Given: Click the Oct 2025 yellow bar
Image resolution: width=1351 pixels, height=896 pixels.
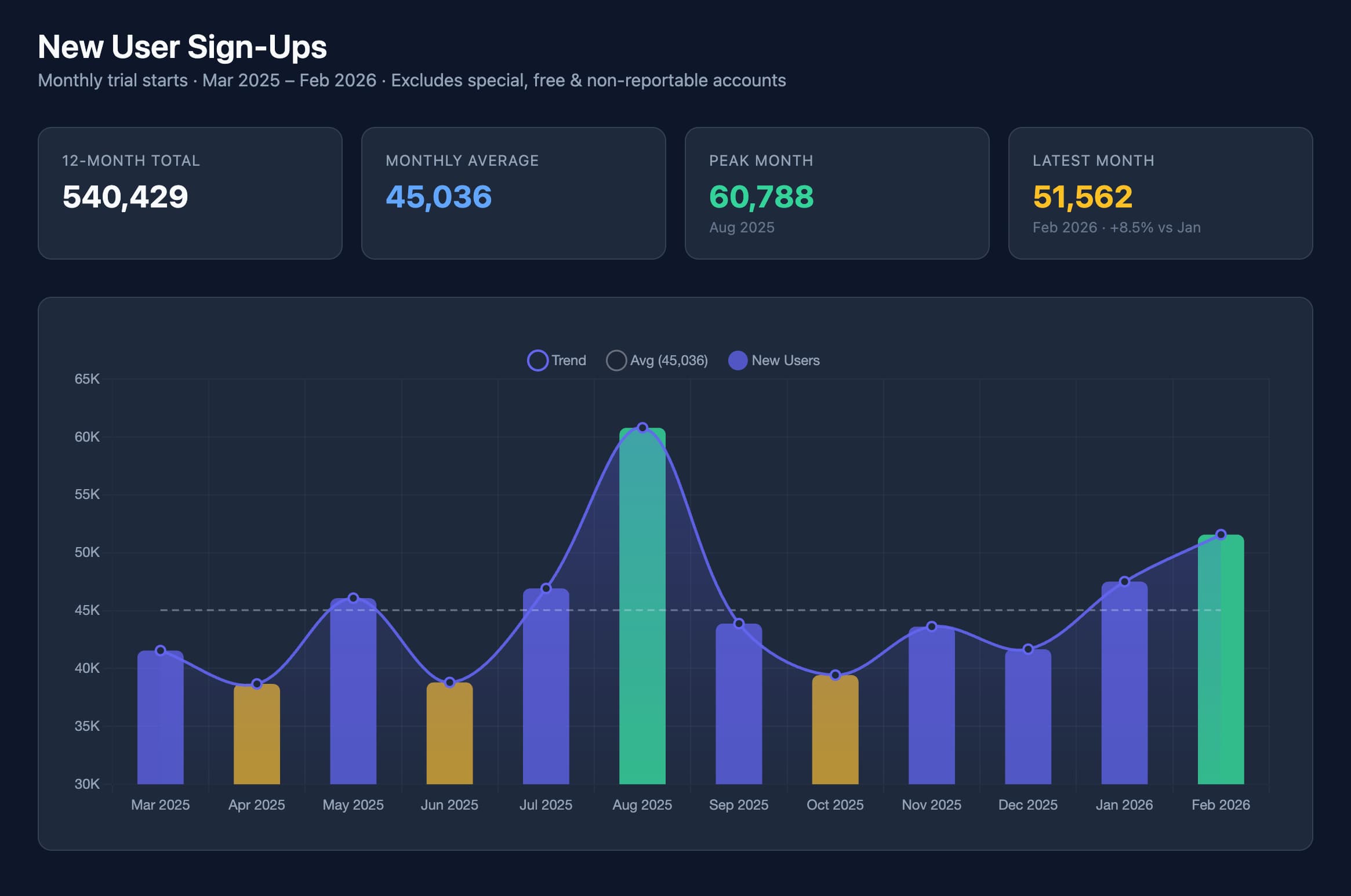Looking at the screenshot, I should [x=835, y=730].
